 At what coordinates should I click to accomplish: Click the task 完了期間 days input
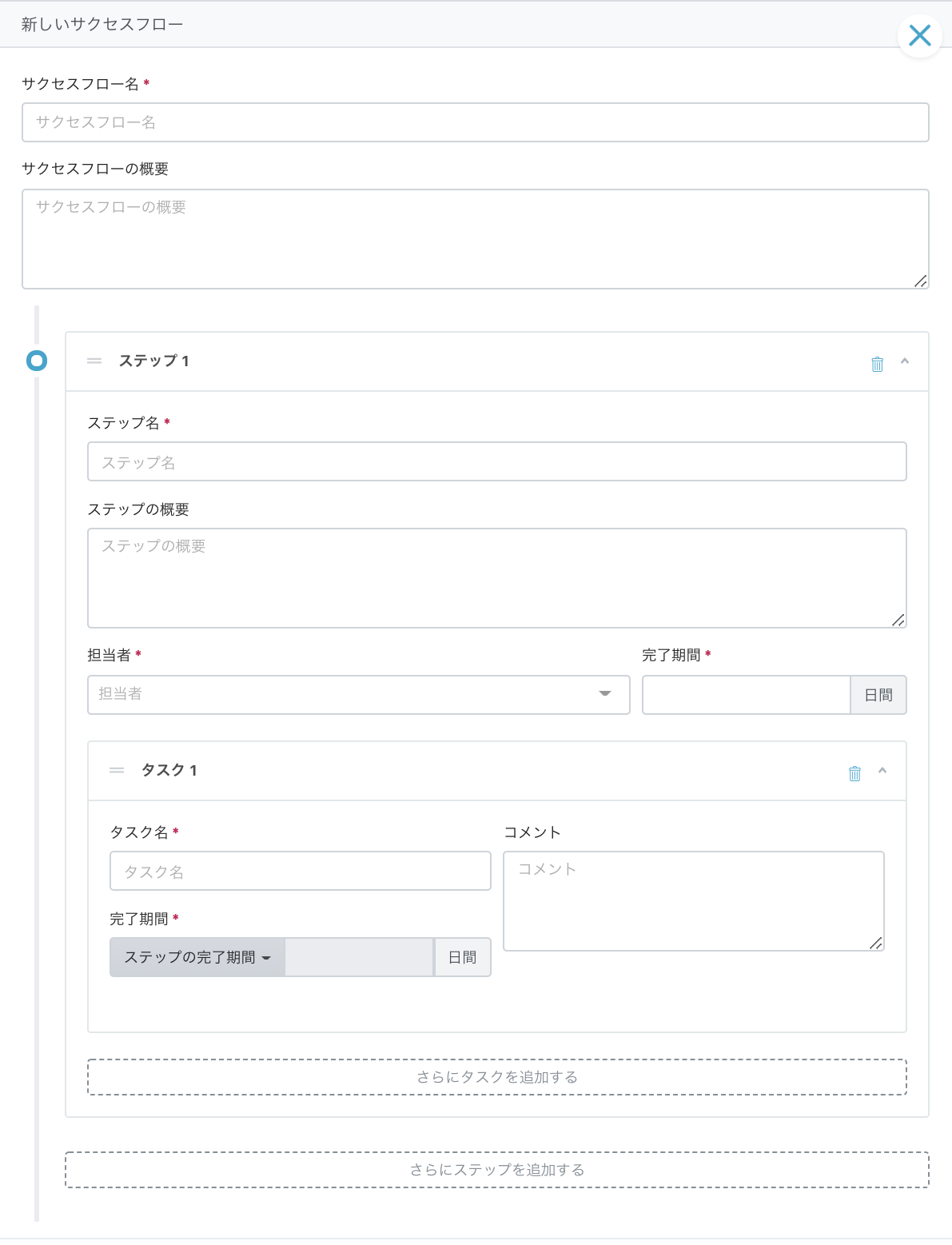point(360,957)
